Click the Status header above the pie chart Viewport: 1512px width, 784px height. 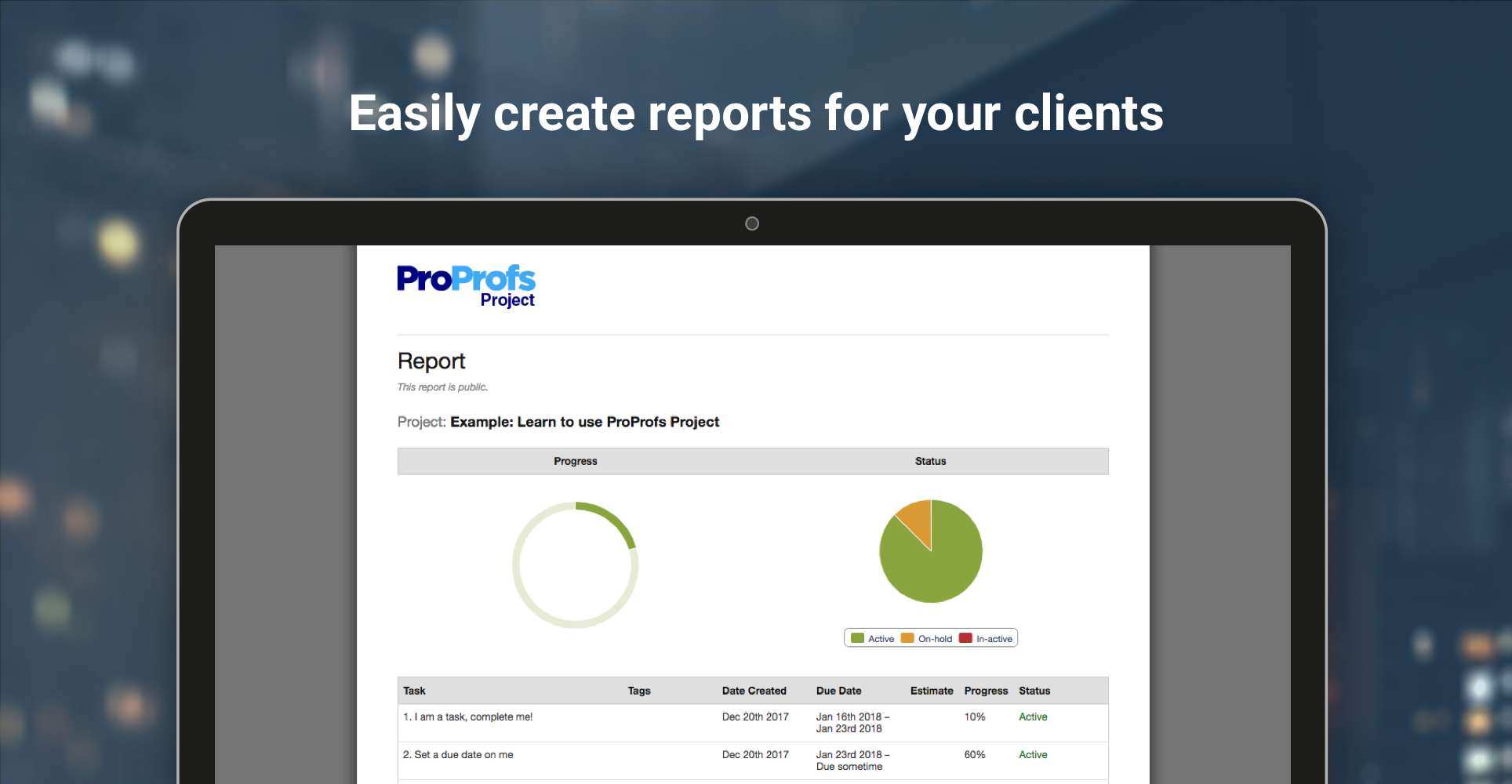click(x=931, y=461)
